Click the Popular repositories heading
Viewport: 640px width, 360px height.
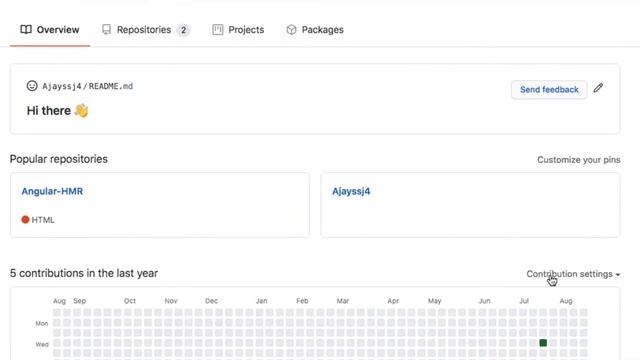[59, 159]
